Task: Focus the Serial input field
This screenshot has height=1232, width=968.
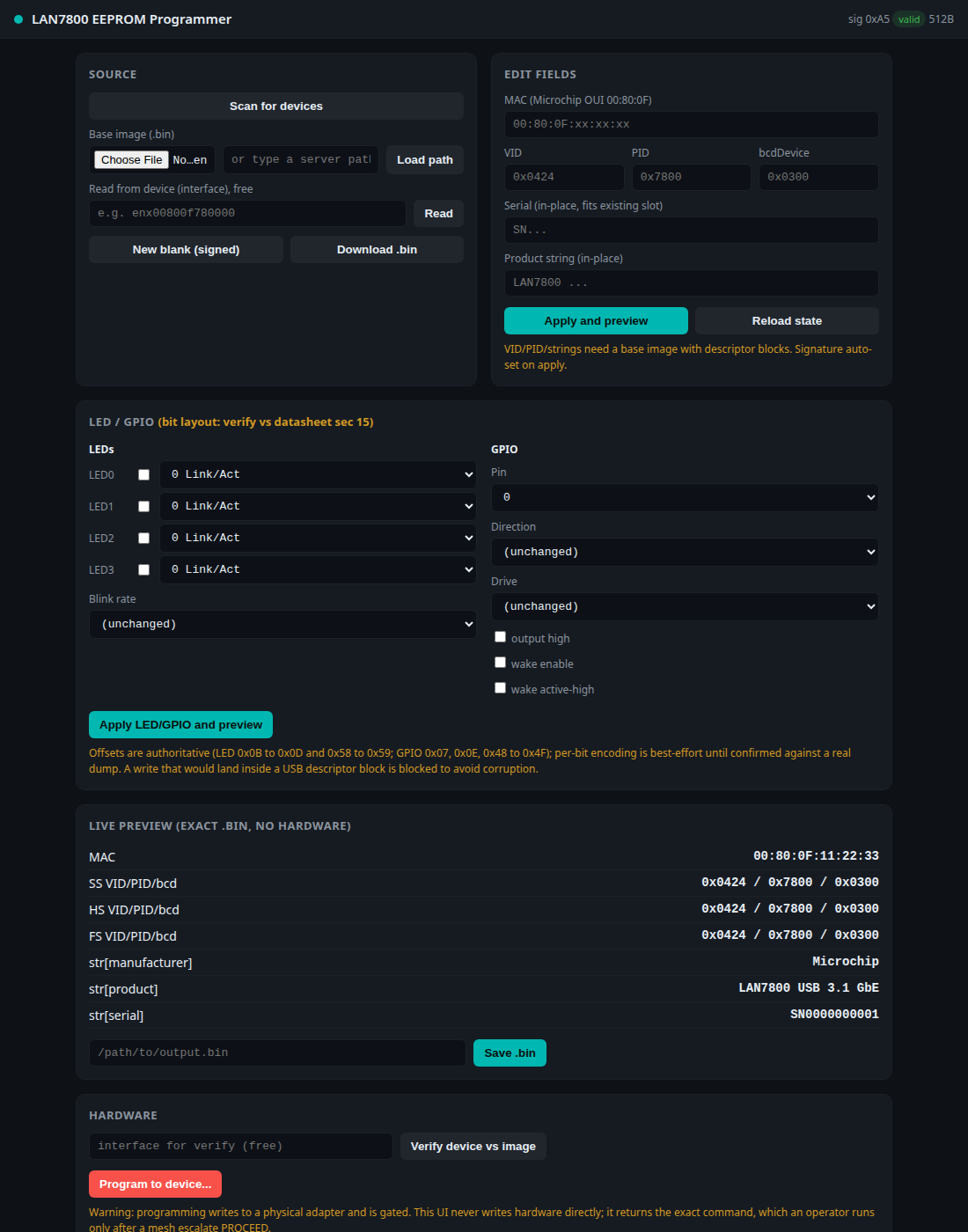Action: point(691,230)
